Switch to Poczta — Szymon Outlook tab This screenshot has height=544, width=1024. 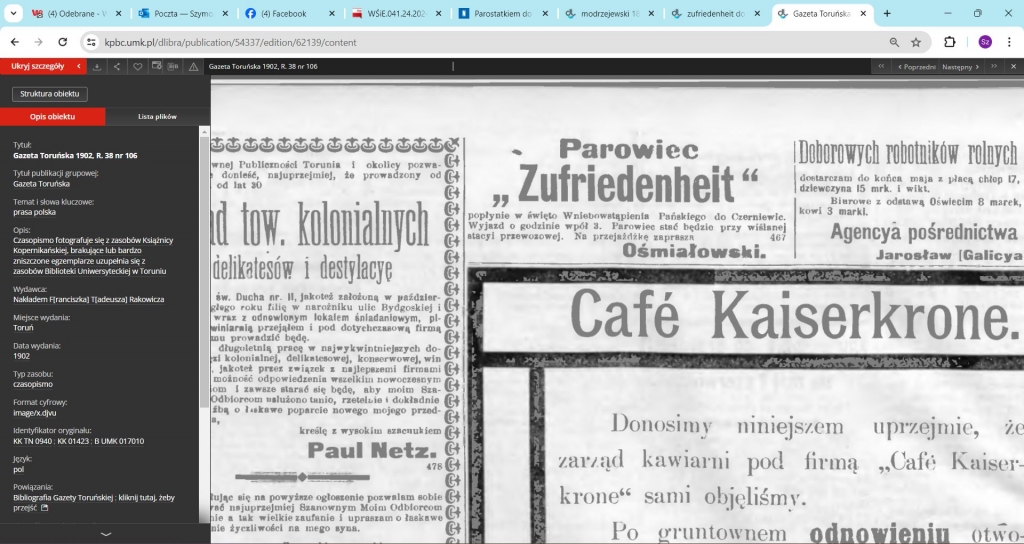tap(184, 13)
